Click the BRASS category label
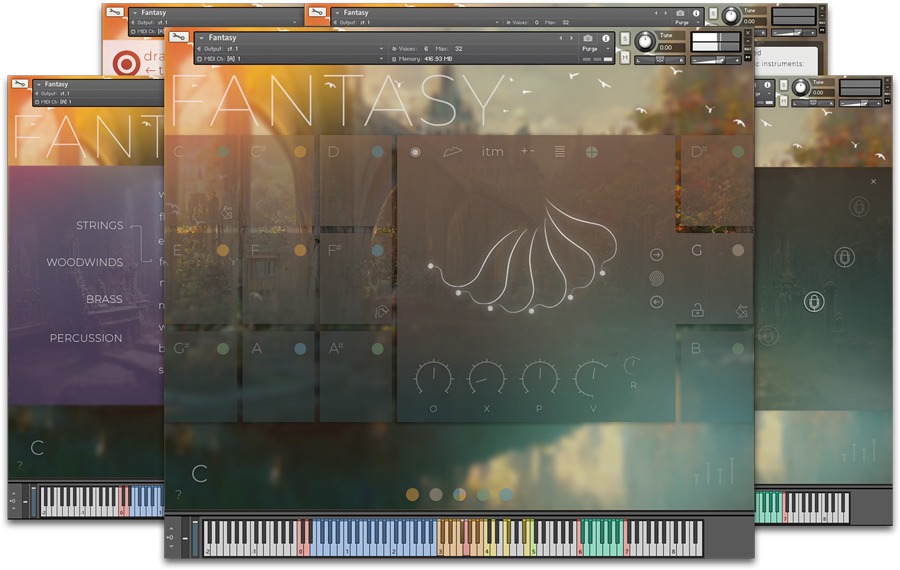Screen dimensions: 900x570 (104, 300)
